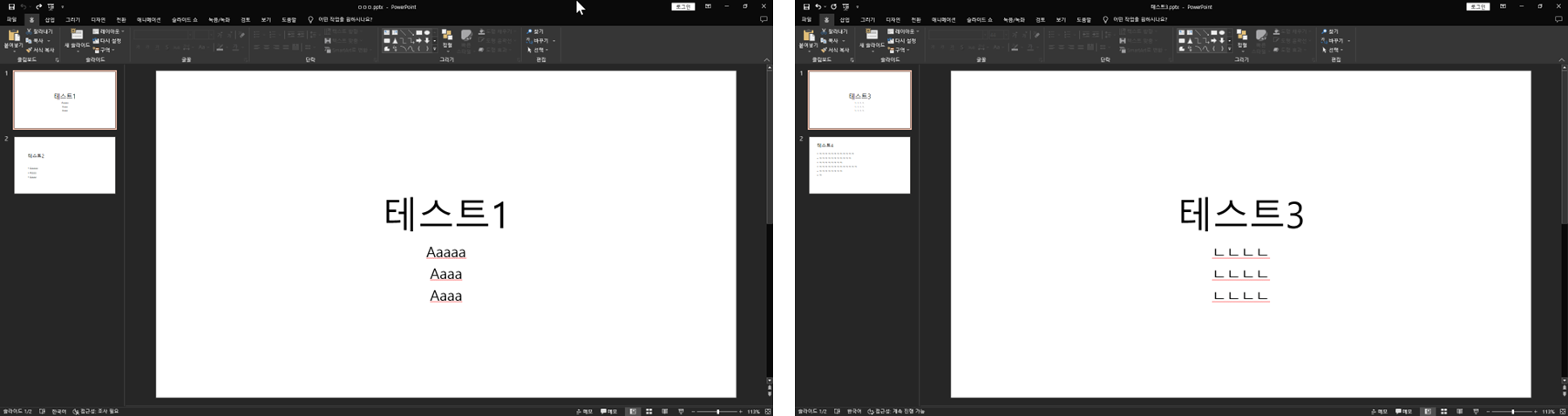Click 서식 복사 format painter in right window

[836, 50]
